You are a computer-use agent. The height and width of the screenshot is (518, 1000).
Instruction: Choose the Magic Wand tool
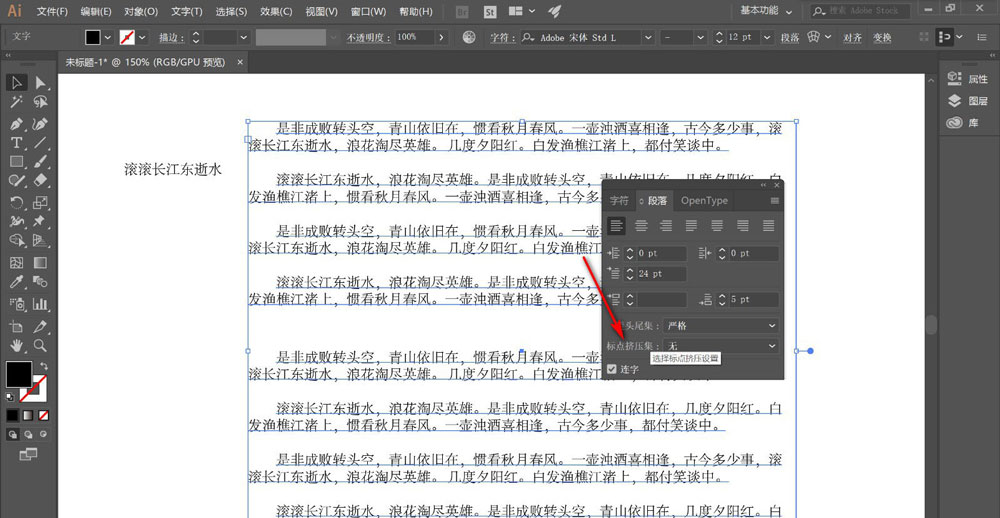tap(17, 102)
